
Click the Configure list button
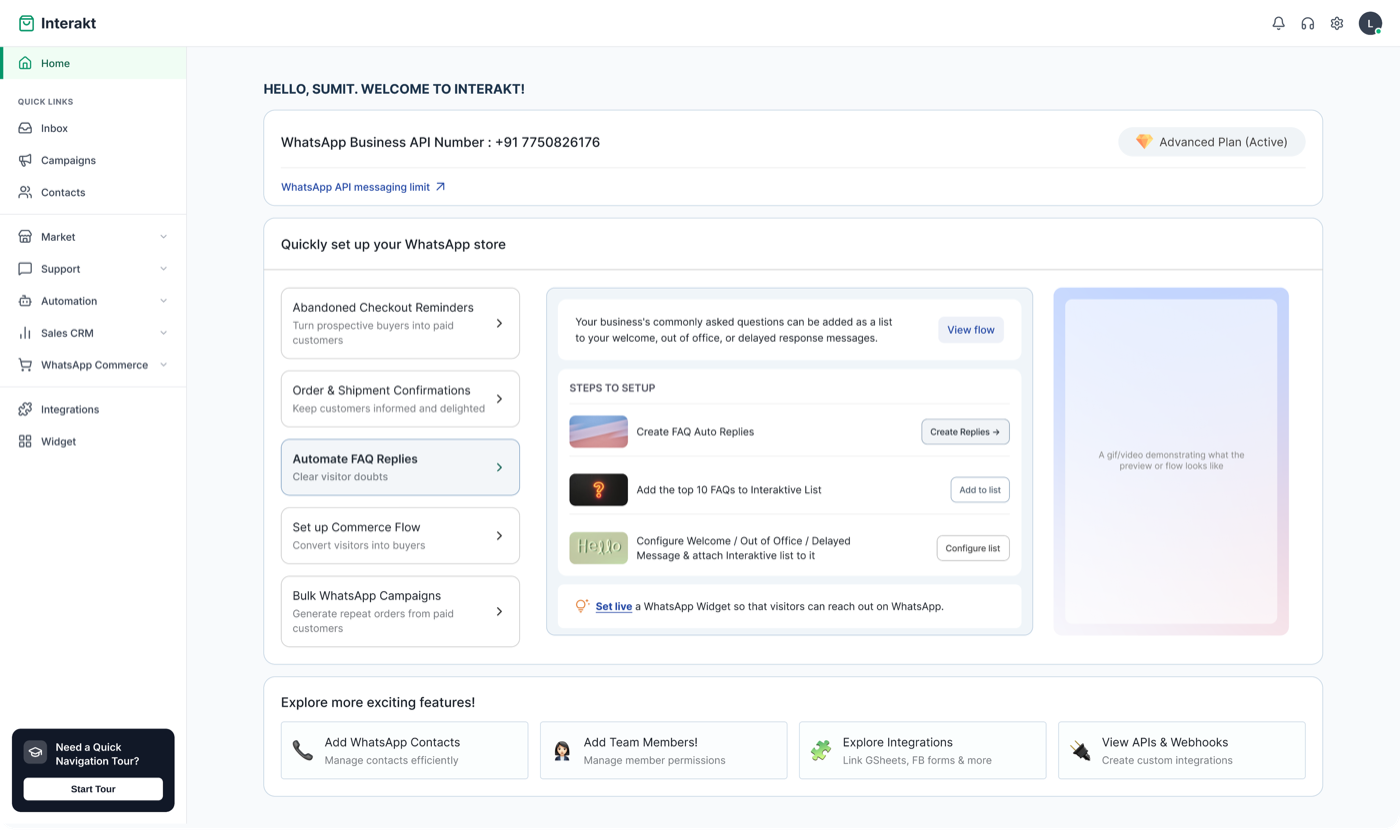(973, 548)
